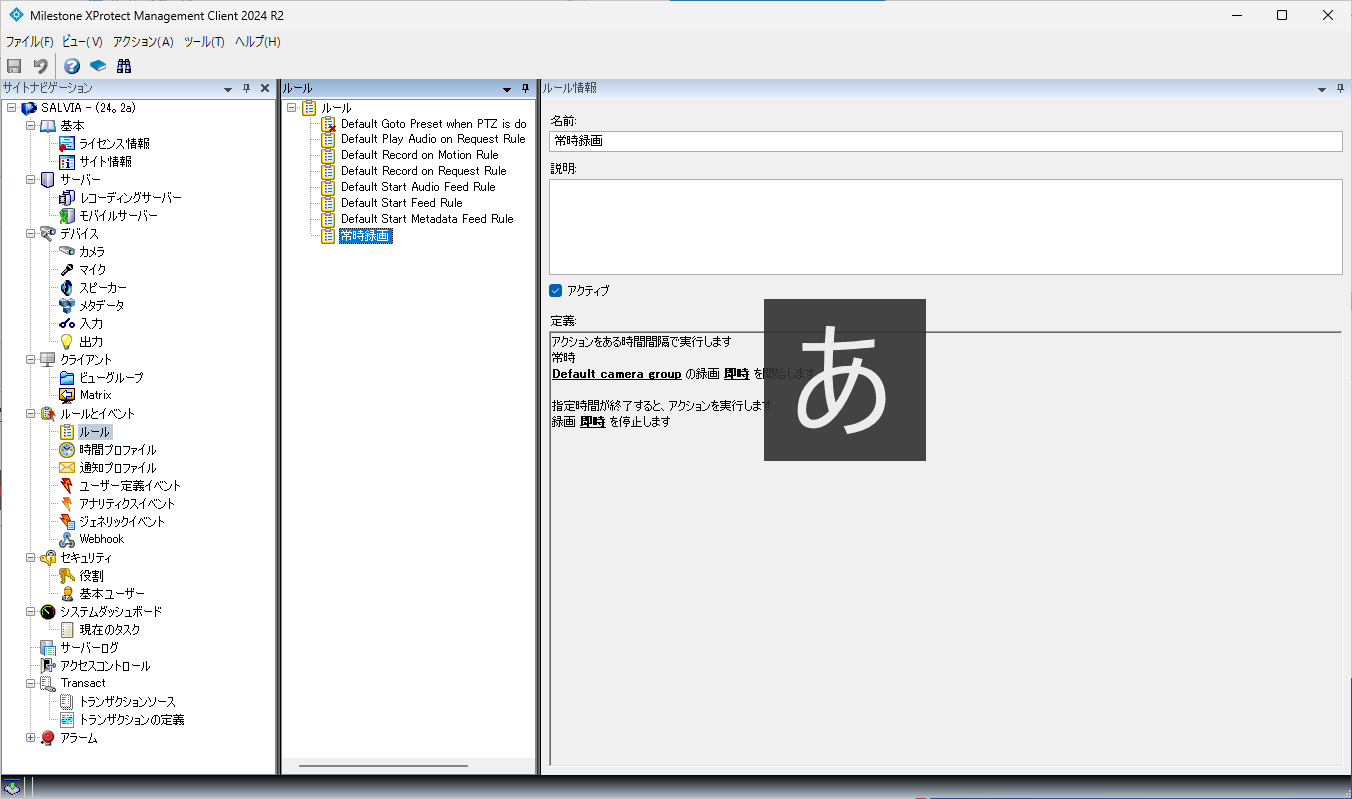Click the メタデータ icon
The height and width of the screenshot is (799, 1352).
click(x=67, y=306)
